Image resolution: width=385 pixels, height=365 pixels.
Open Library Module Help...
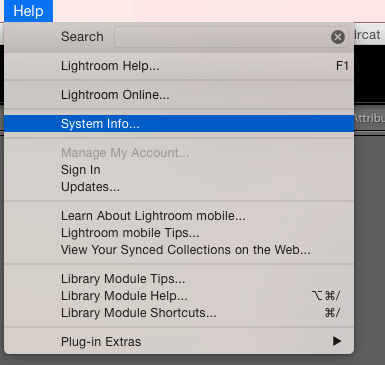tap(179, 296)
